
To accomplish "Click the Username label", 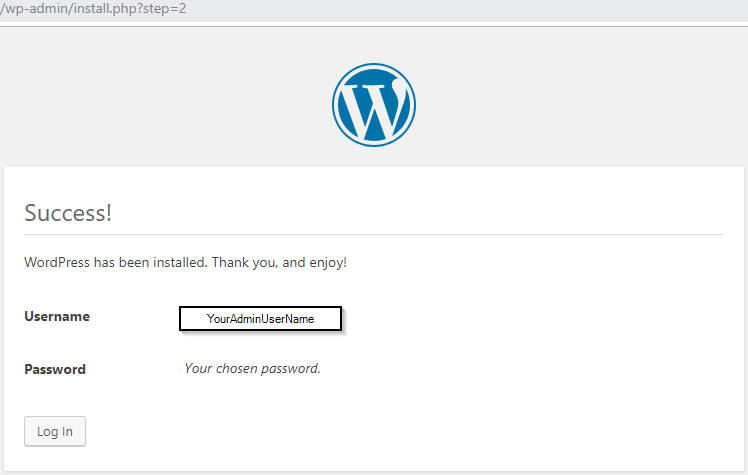I will click(57, 317).
